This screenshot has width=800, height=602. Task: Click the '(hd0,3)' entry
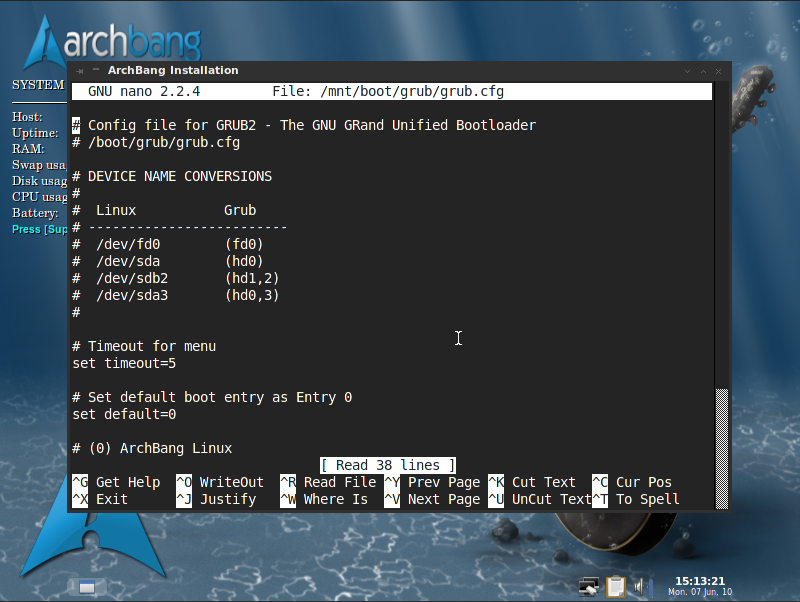[252, 295]
